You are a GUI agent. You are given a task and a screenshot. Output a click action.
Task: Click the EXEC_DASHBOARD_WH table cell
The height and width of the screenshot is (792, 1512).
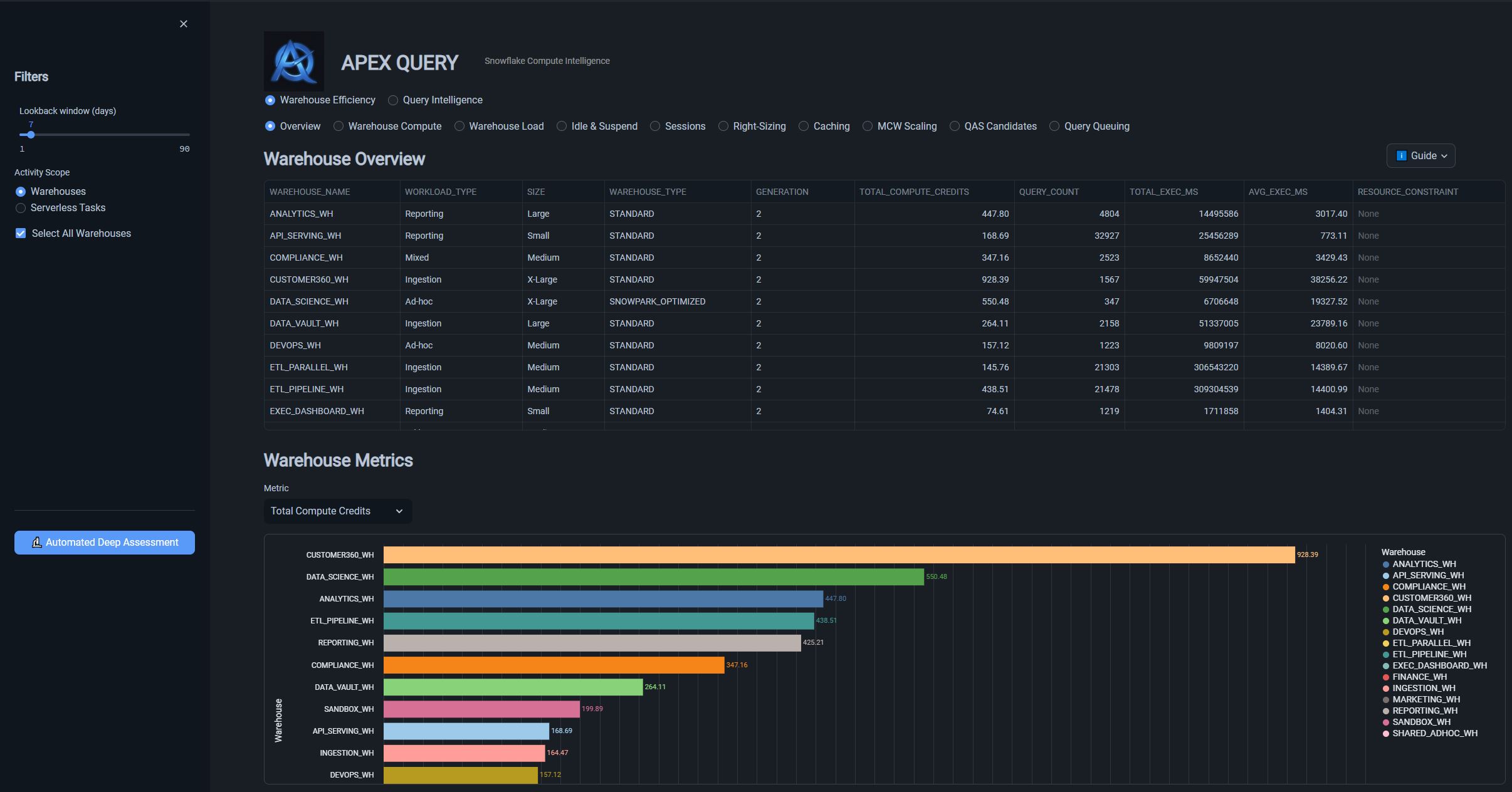(x=332, y=411)
